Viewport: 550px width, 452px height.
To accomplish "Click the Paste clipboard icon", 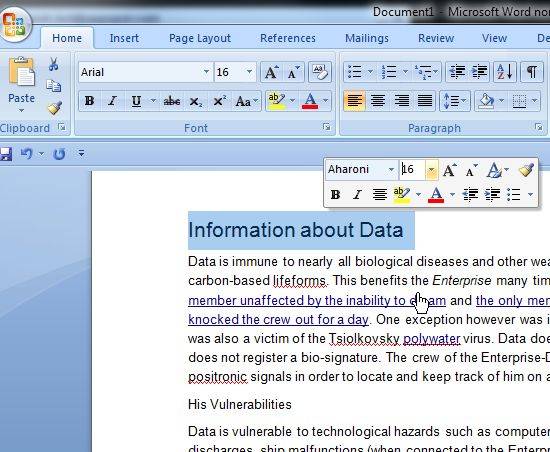I will 22,73.
